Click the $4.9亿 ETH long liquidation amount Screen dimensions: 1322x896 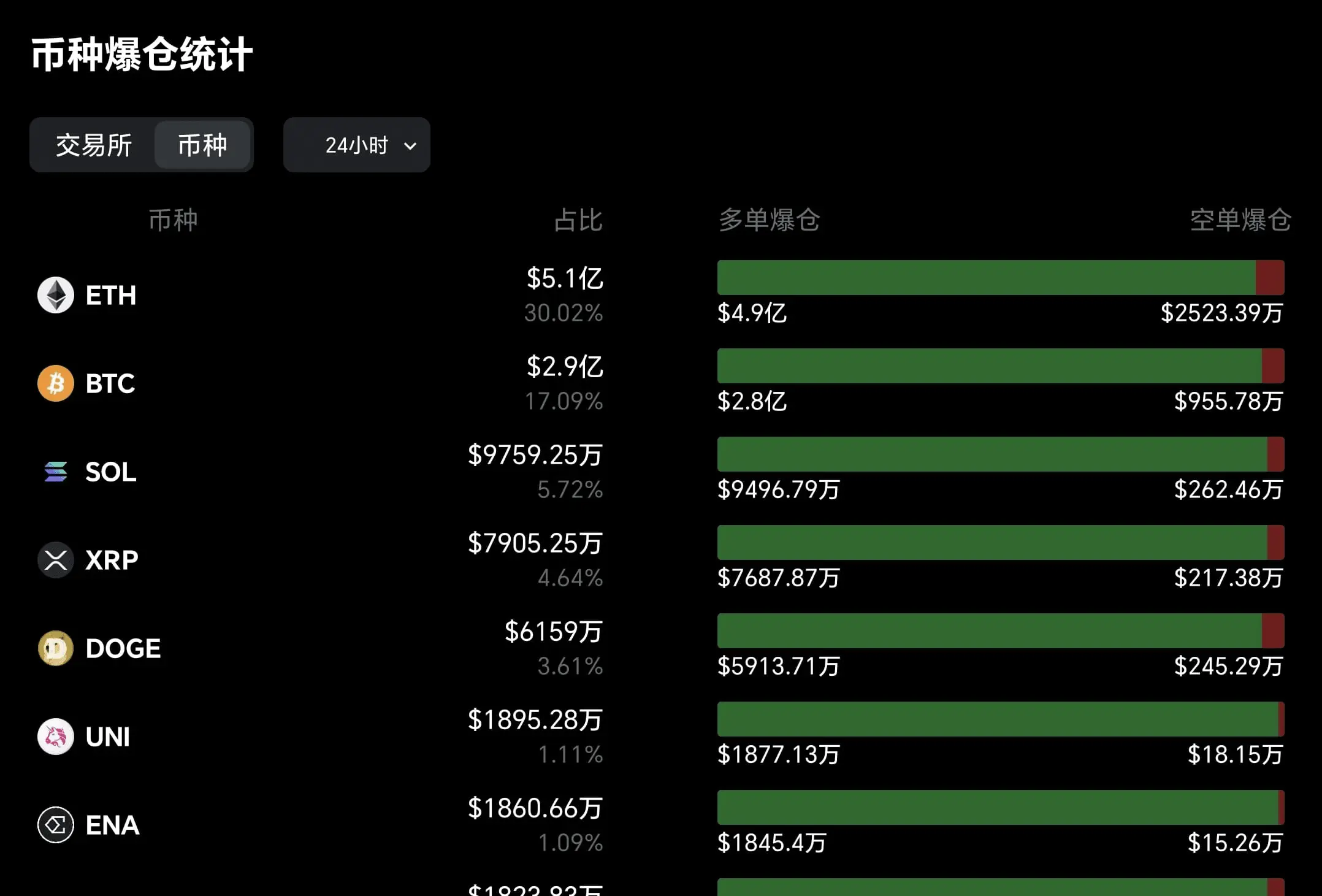(x=752, y=313)
